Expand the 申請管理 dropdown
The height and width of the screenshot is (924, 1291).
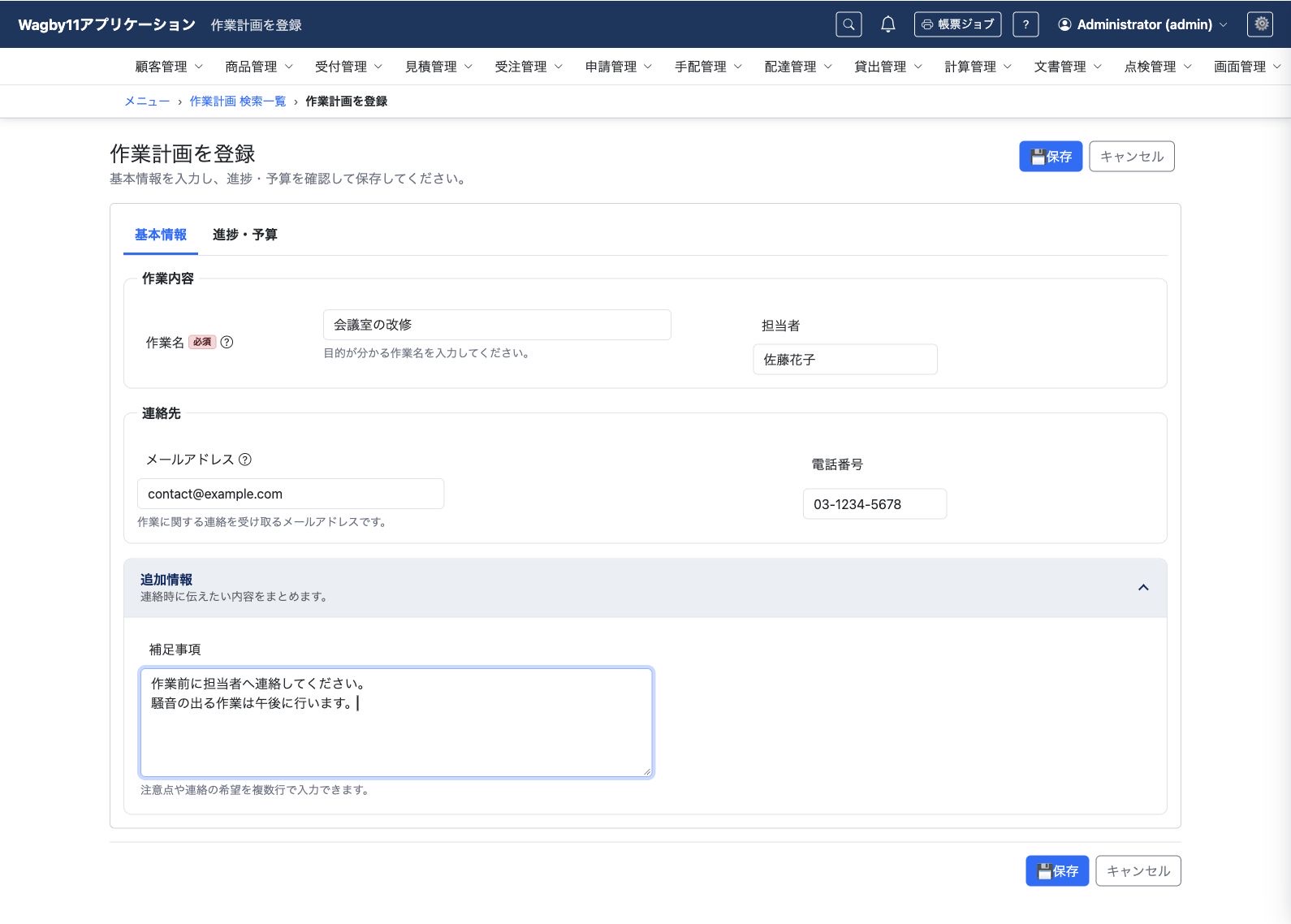[619, 67]
